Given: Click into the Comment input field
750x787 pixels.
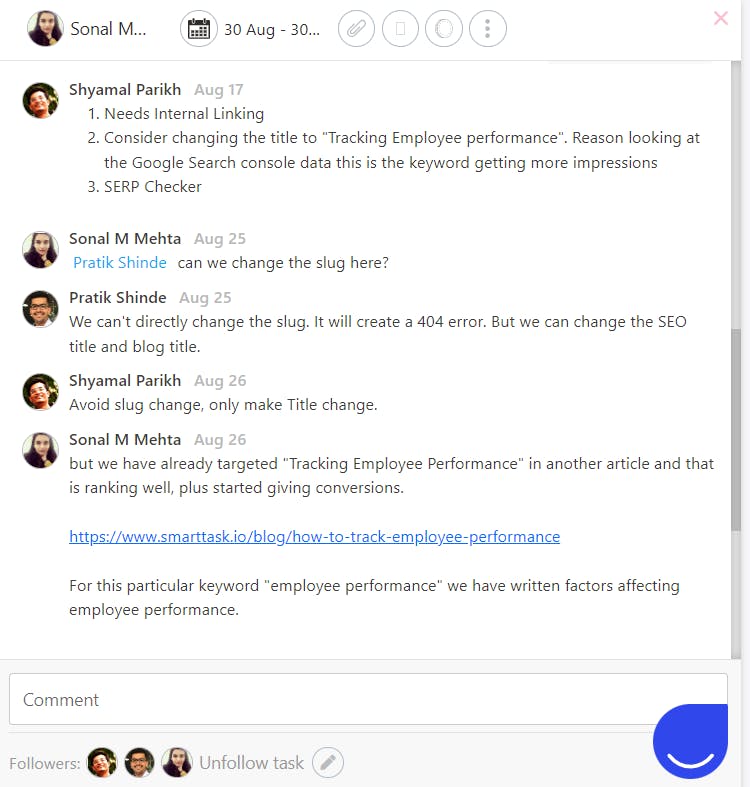Looking at the screenshot, I should point(367,699).
